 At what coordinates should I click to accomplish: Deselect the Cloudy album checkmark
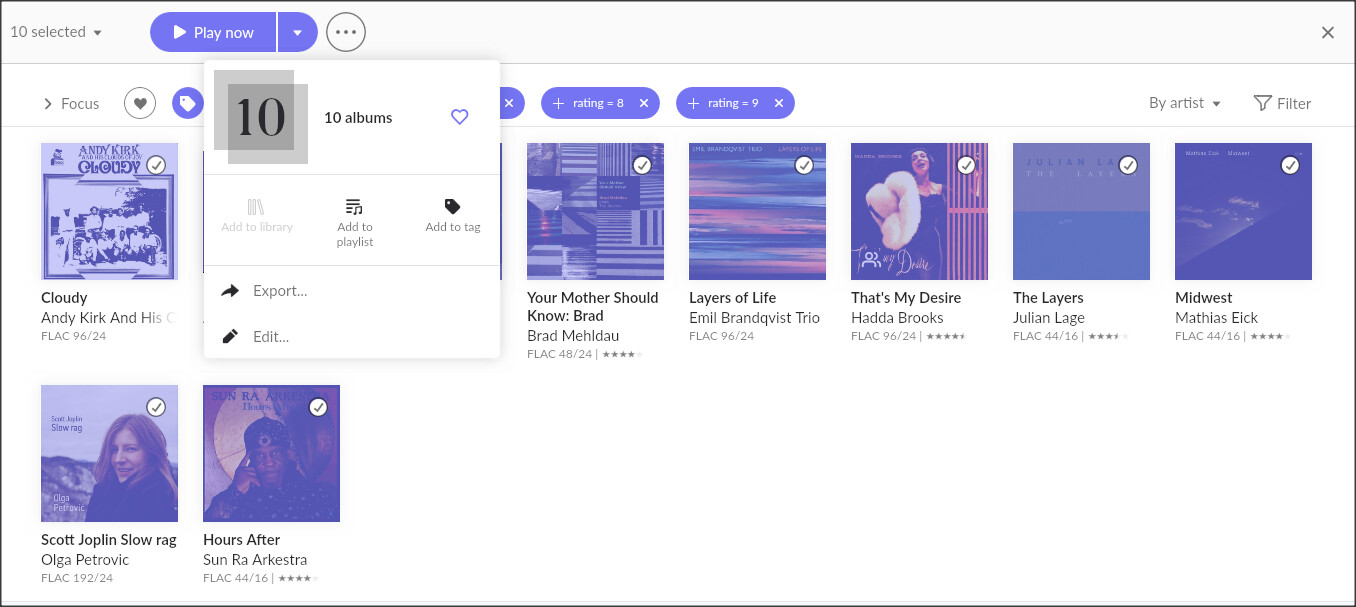pyautogui.click(x=156, y=165)
